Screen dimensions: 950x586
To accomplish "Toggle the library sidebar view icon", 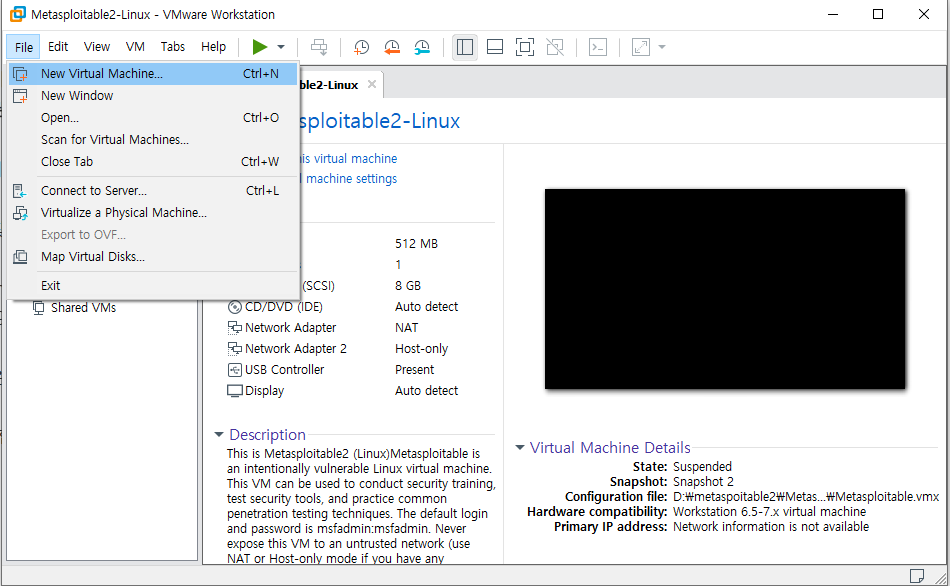I will click(465, 47).
